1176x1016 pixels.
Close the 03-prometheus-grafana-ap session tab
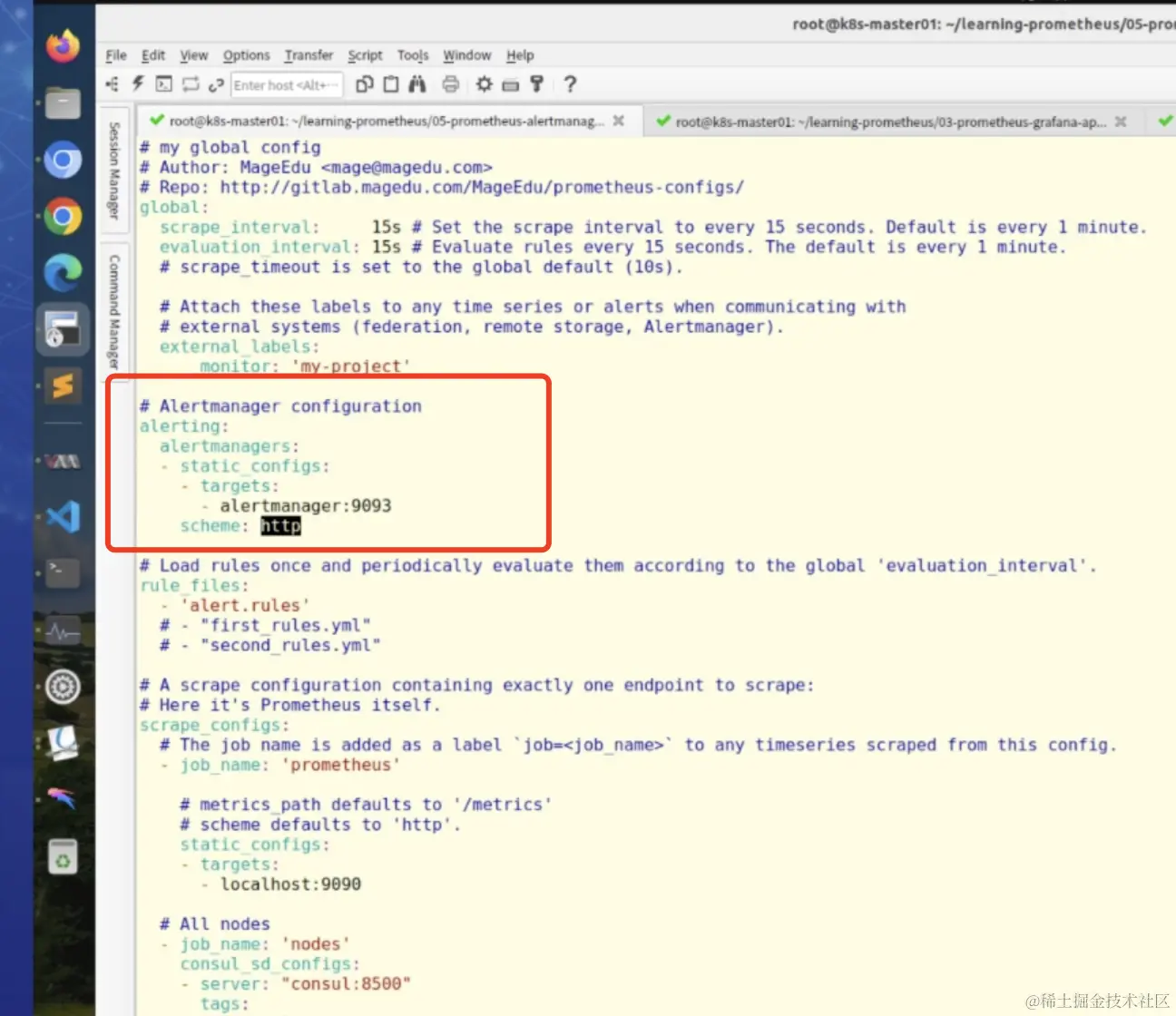click(x=1121, y=122)
